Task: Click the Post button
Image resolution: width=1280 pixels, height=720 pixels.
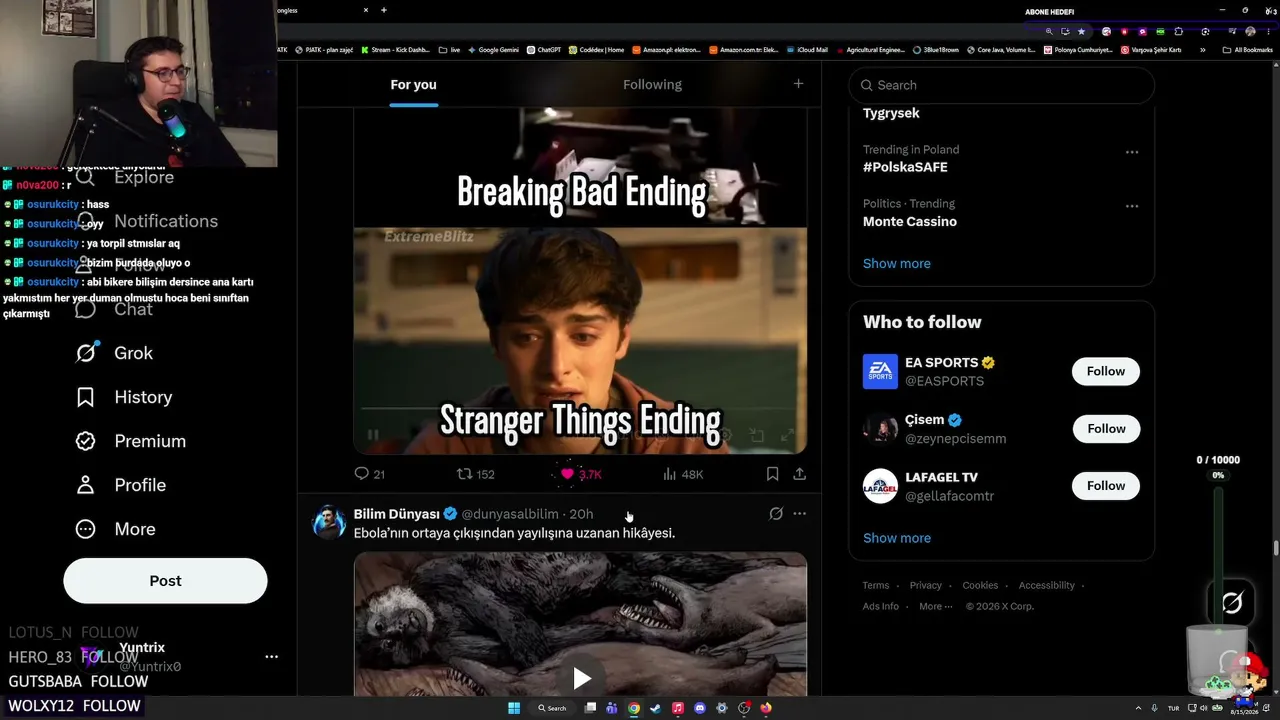Action: coord(165,581)
